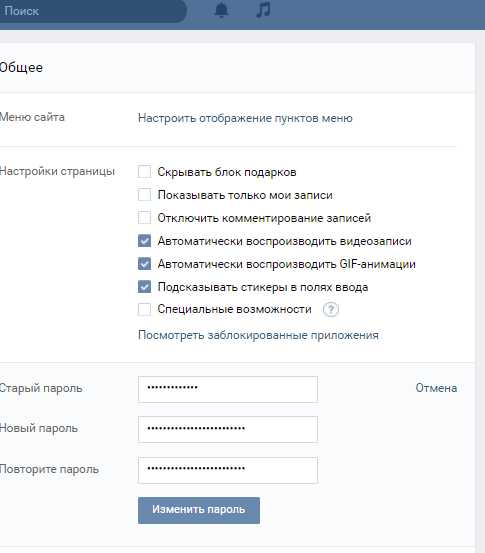Enable Специальные возможности checkbox
This screenshot has height=553, width=485.
(144, 309)
